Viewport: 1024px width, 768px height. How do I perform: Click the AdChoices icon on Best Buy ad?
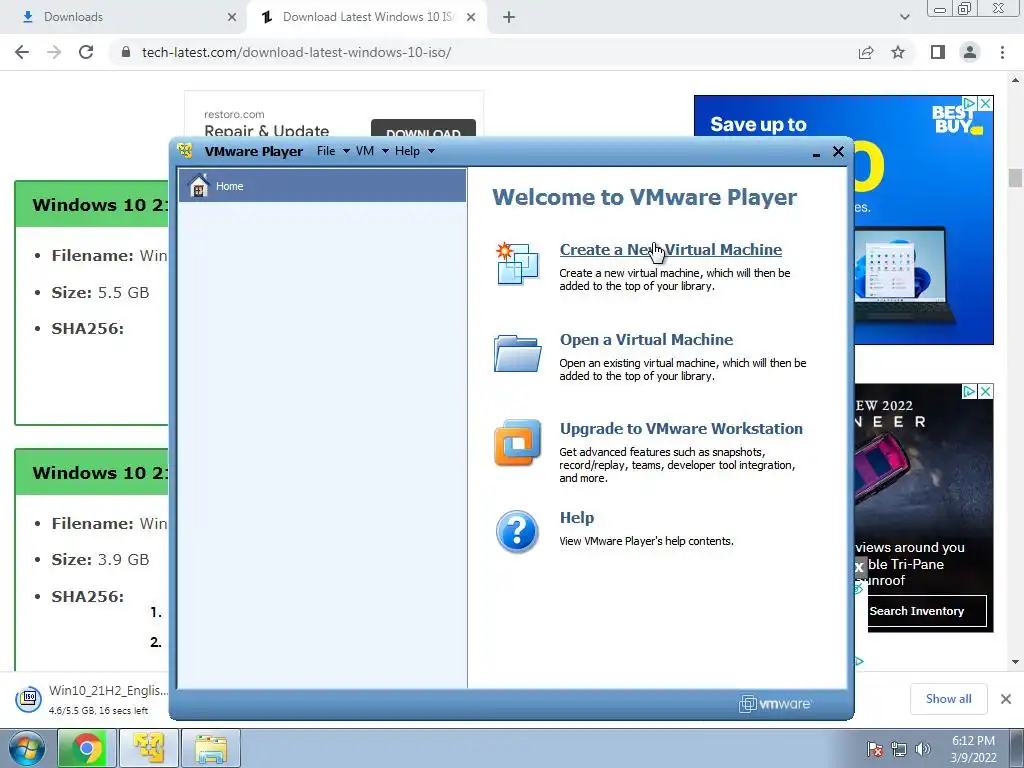pos(970,103)
